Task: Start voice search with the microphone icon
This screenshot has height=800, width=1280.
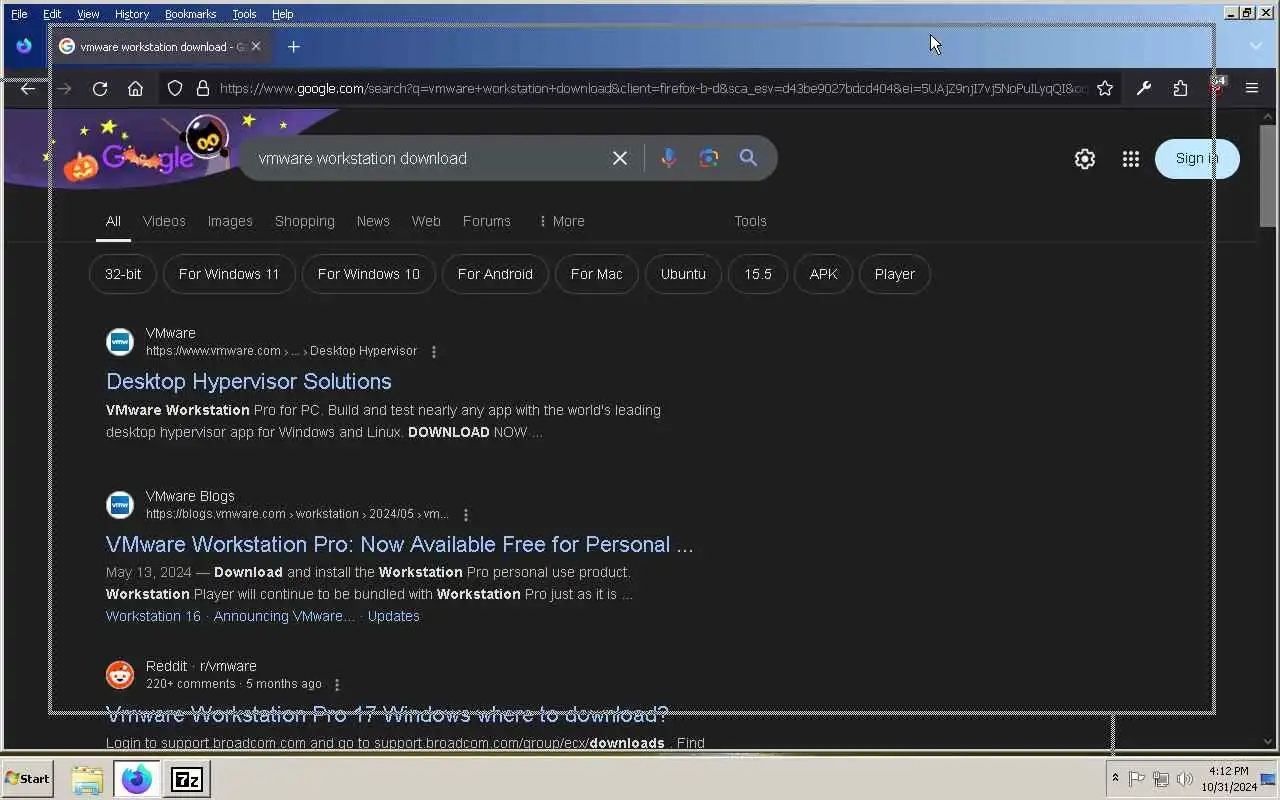Action: pyautogui.click(x=669, y=158)
